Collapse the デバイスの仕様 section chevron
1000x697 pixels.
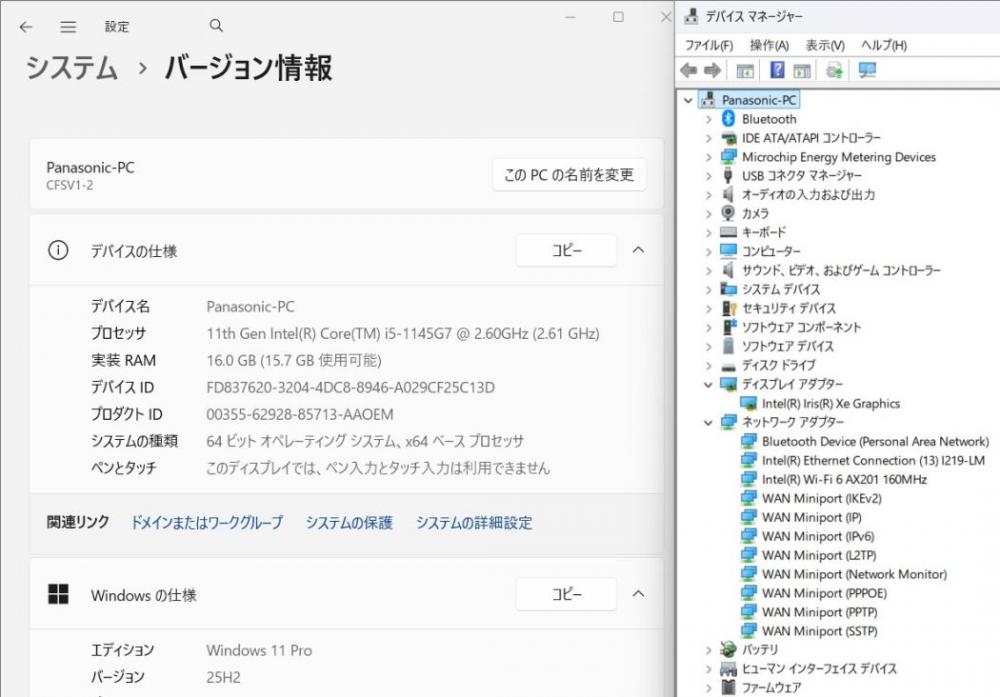tap(638, 250)
